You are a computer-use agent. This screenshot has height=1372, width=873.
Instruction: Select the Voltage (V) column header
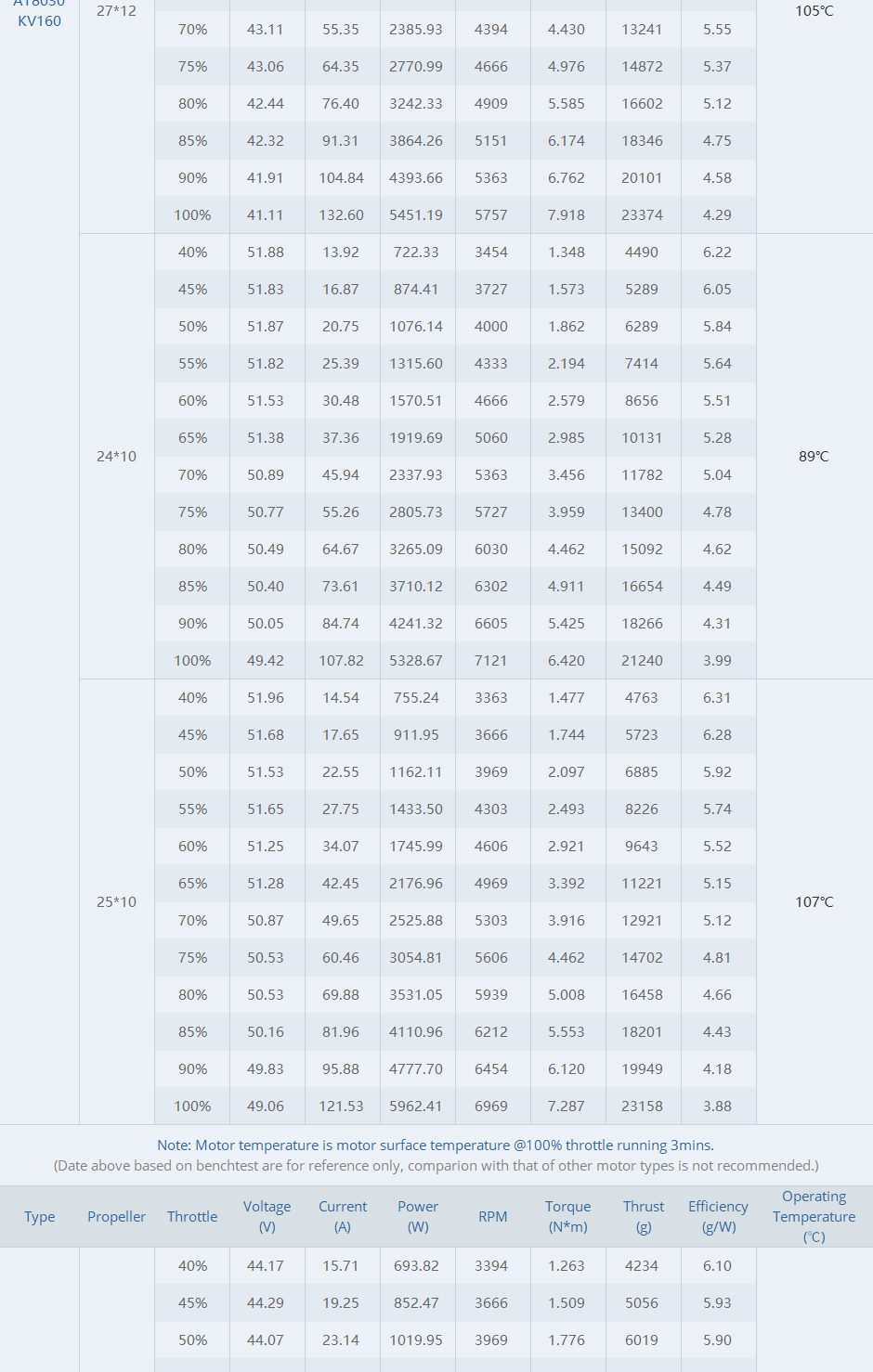[267, 1216]
